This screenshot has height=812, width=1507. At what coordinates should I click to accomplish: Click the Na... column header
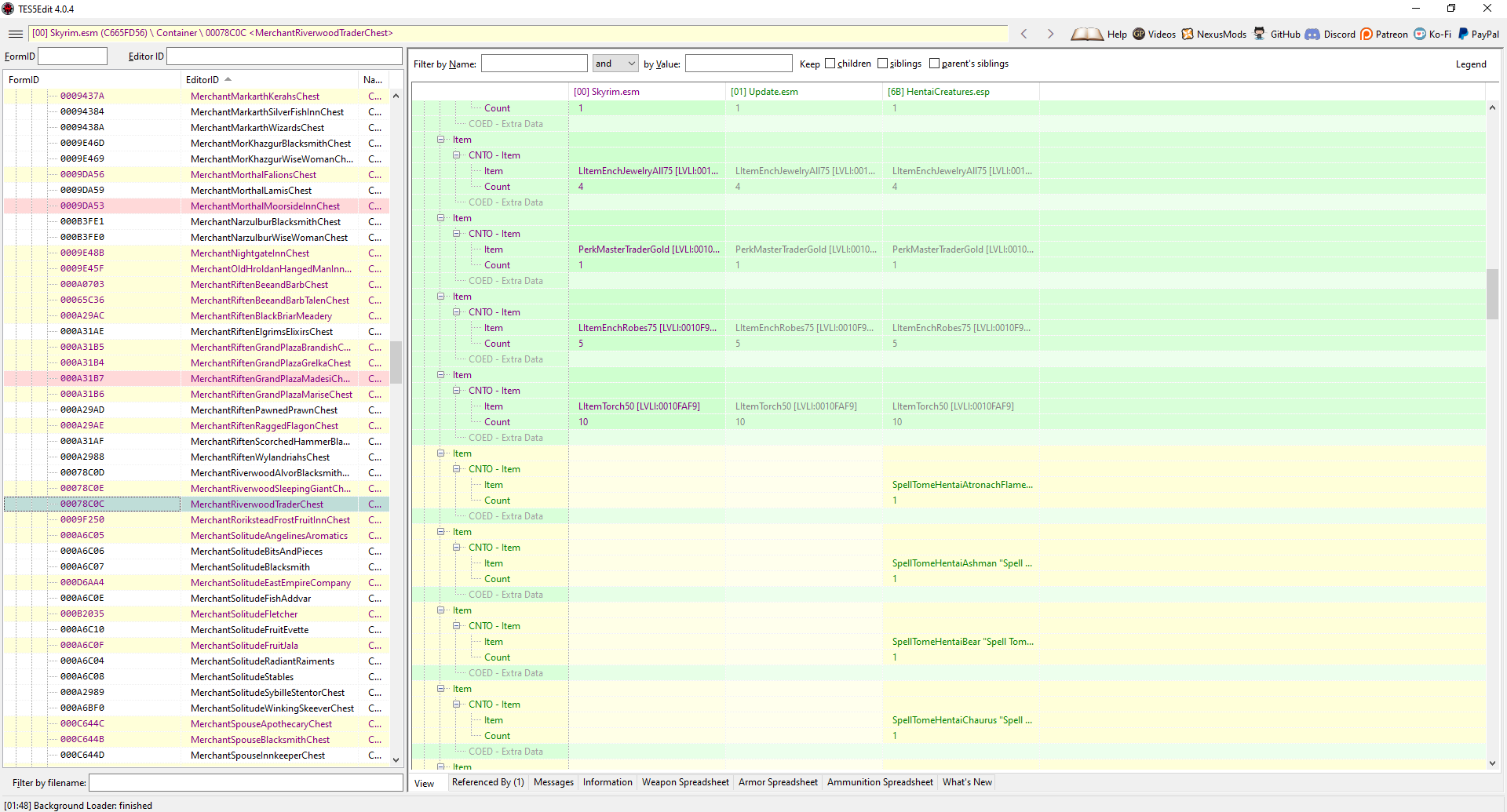374,80
